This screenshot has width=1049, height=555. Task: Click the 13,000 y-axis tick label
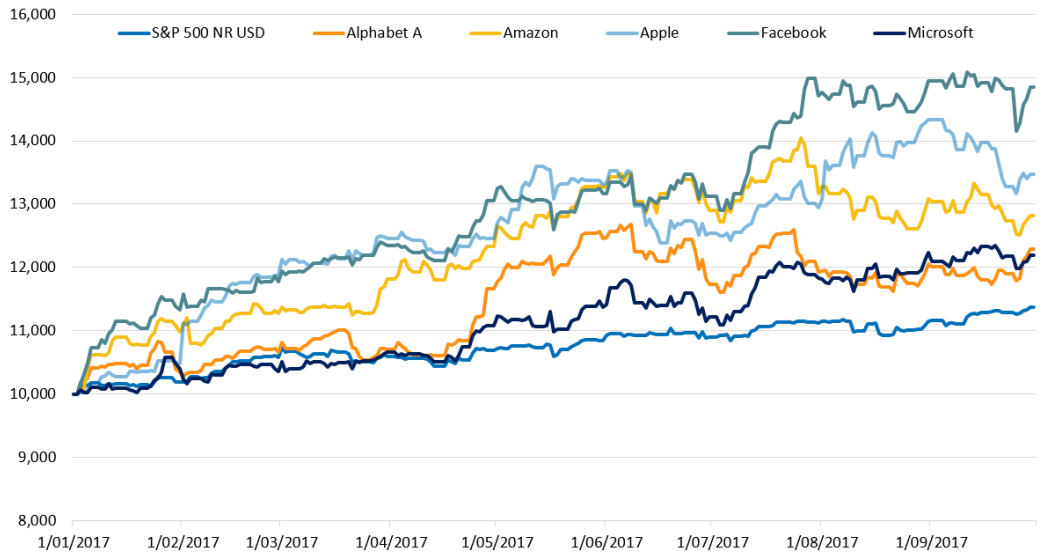(x=34, y=204)
